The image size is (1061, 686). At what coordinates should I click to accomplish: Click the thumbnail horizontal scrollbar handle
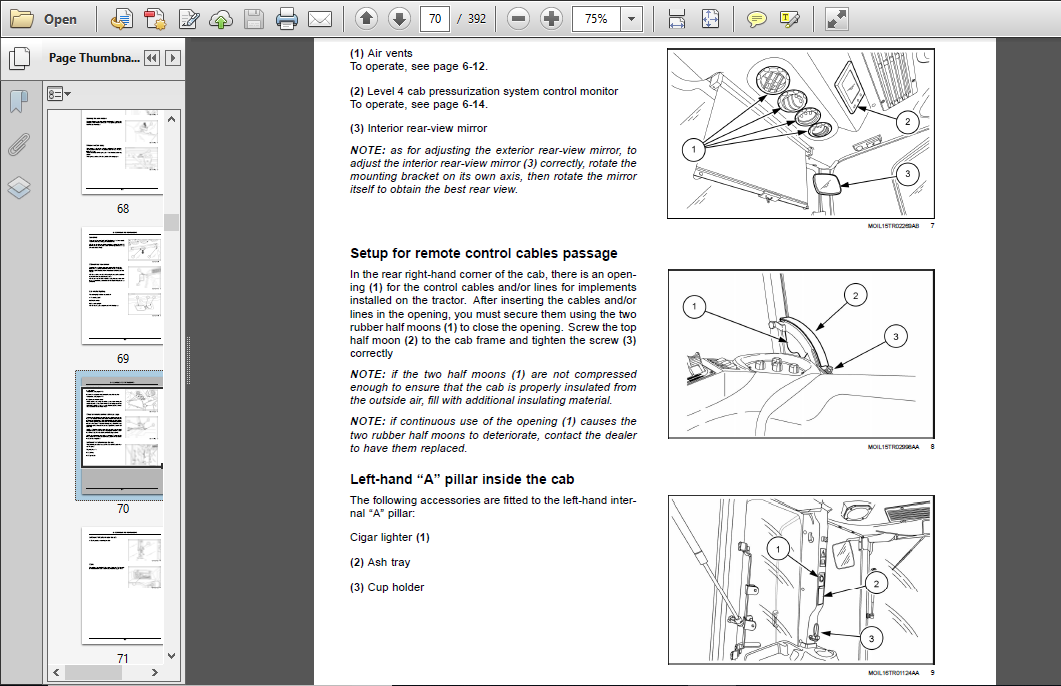pos(93,672)
